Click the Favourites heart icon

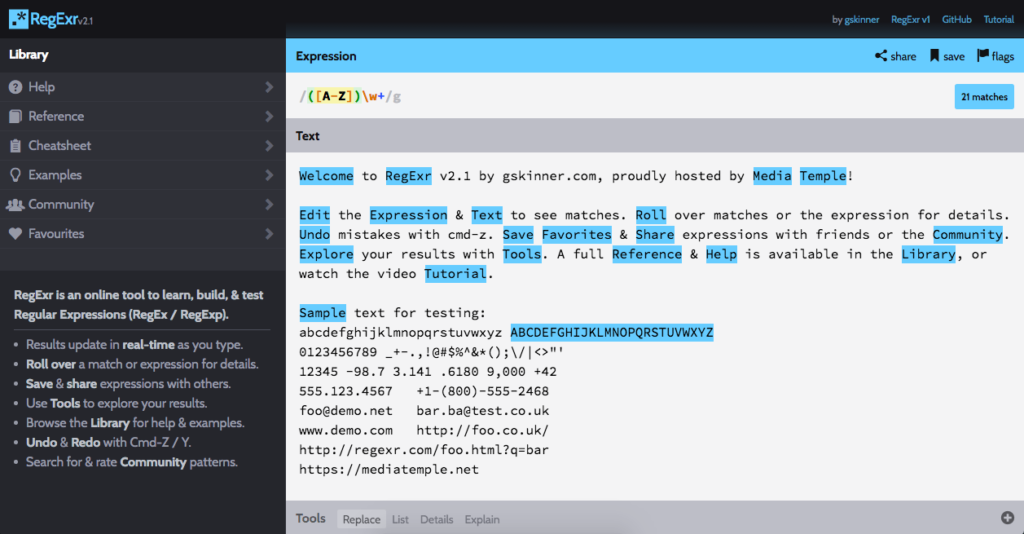tap(15, 234)
